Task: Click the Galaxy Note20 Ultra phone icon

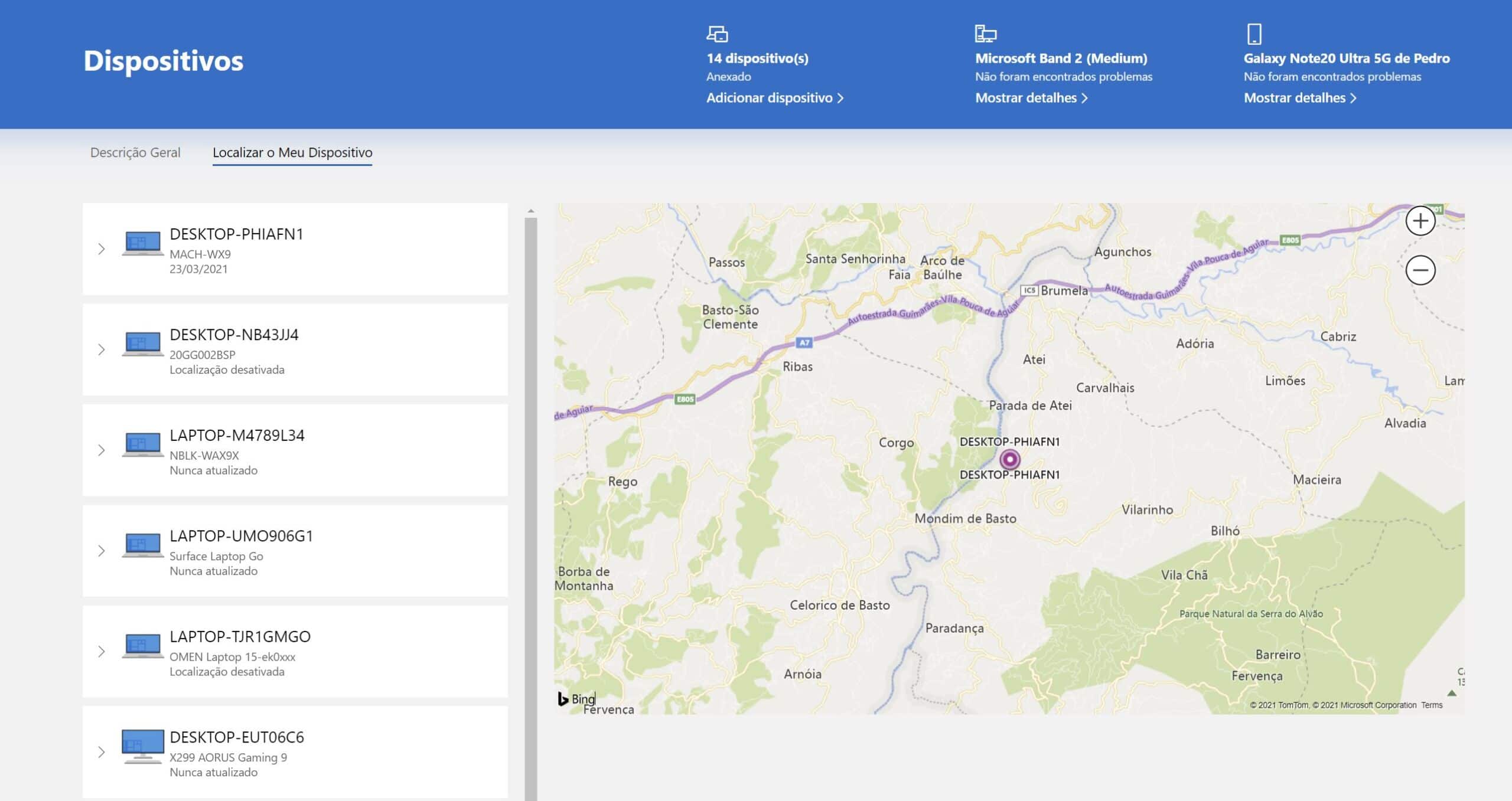Action: [1254, 34]
